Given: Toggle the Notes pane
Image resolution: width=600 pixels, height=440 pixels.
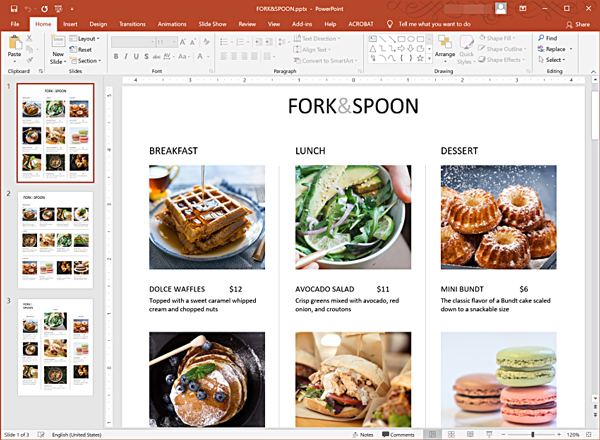Looking at the screenshot, I should (x=362, y=435).
